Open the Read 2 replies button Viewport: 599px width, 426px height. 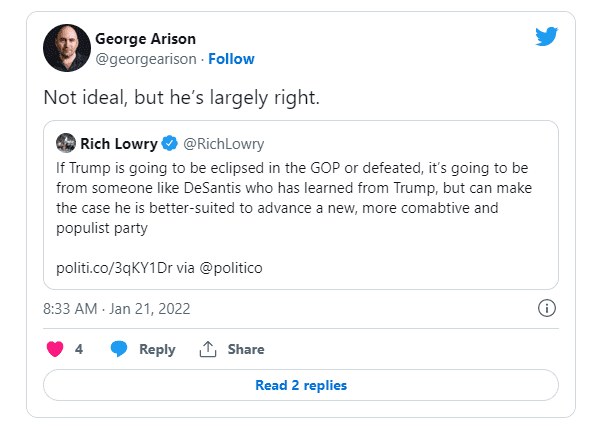[301, 385]
